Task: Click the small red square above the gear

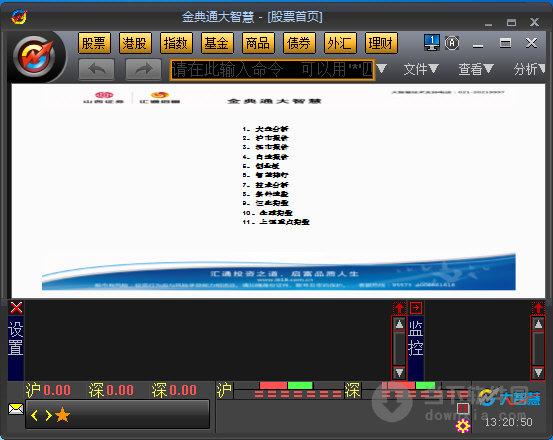Action: point(463,408)
